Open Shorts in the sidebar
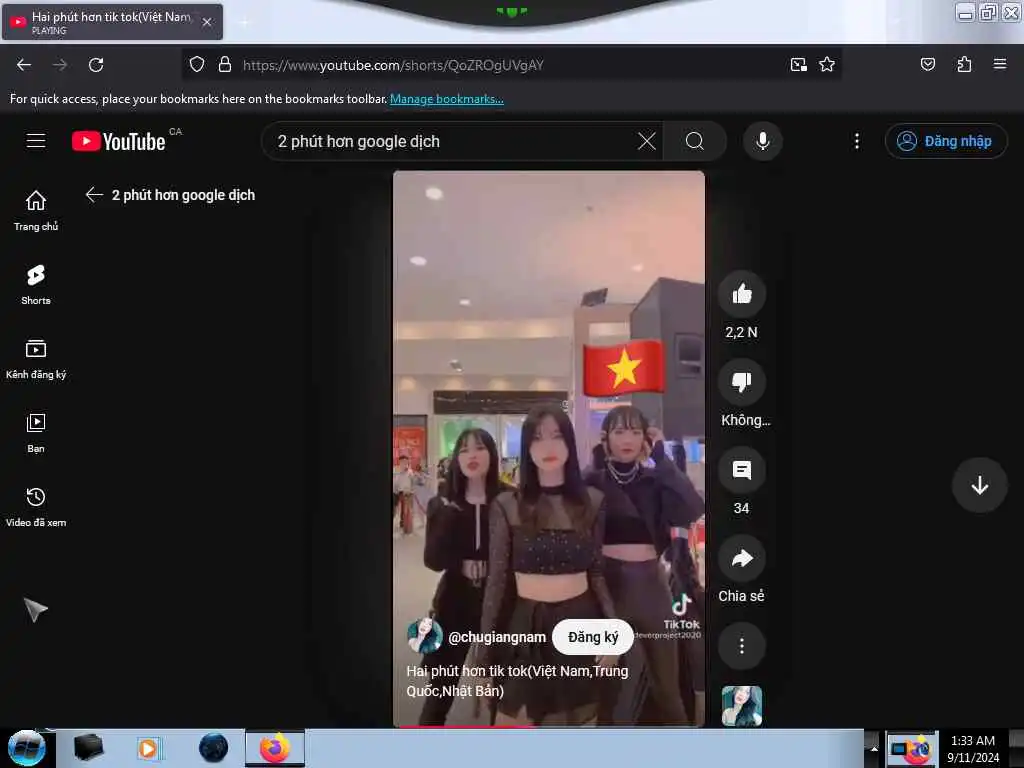This screenshot has height=768, width=1024. [x=36, y=285]
